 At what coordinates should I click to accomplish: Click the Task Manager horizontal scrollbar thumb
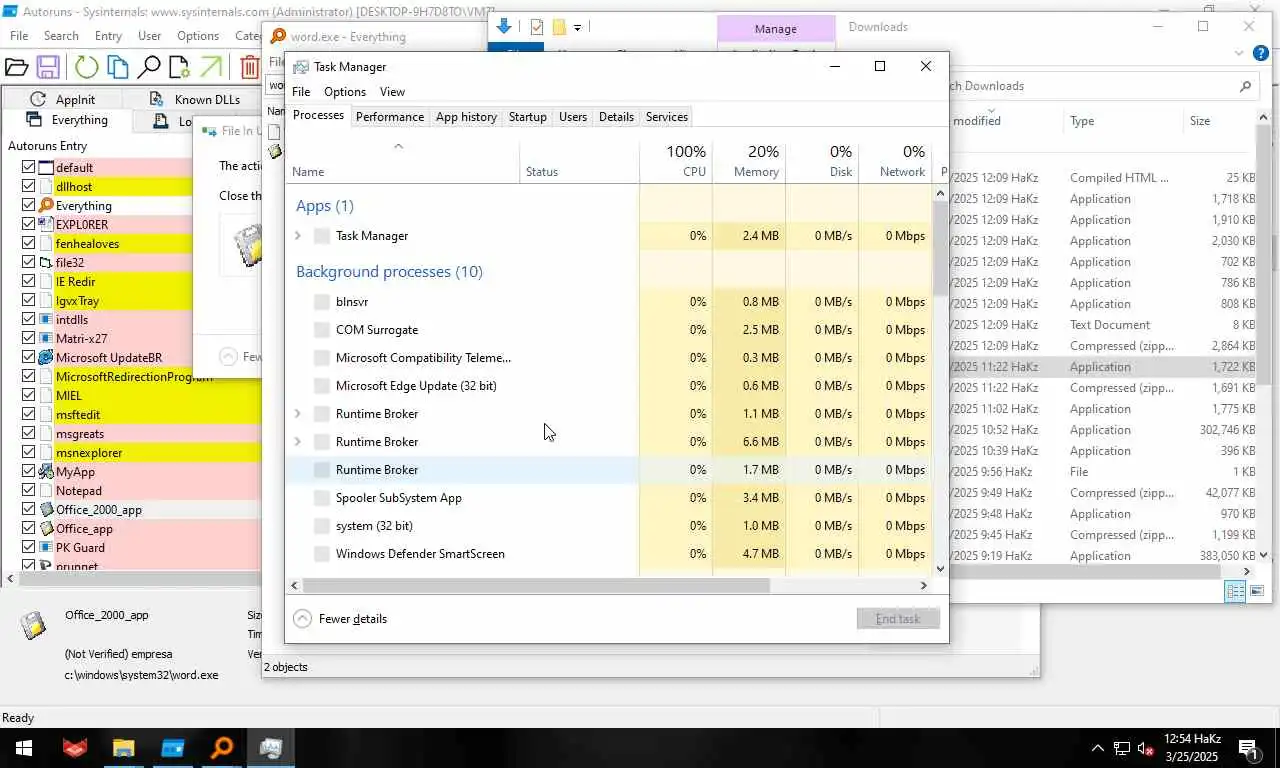click(536, 585)
